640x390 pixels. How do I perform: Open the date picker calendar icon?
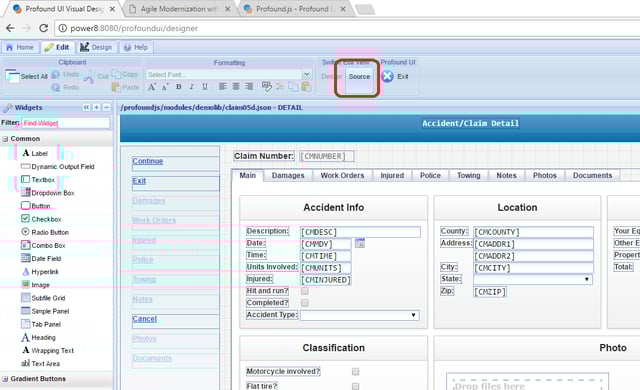pos(360,243)
